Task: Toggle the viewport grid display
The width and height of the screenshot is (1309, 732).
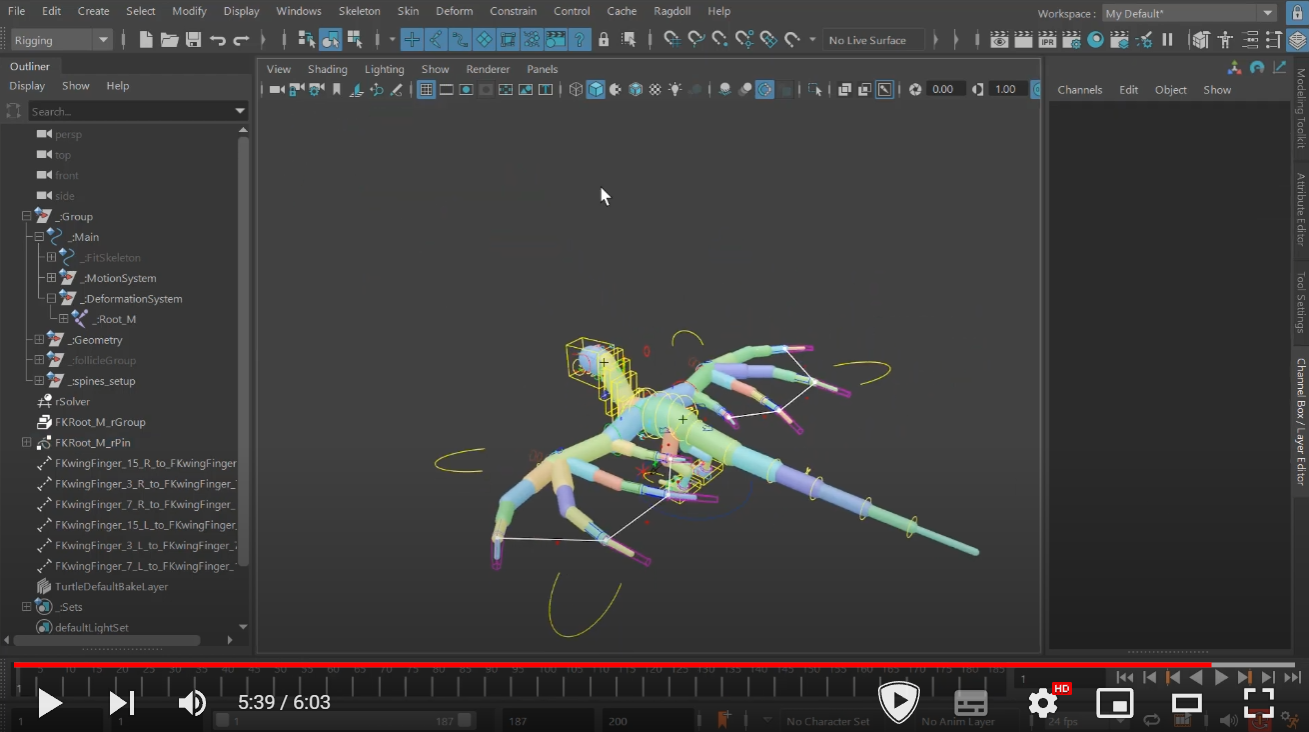Action: [x=426, y=90]
